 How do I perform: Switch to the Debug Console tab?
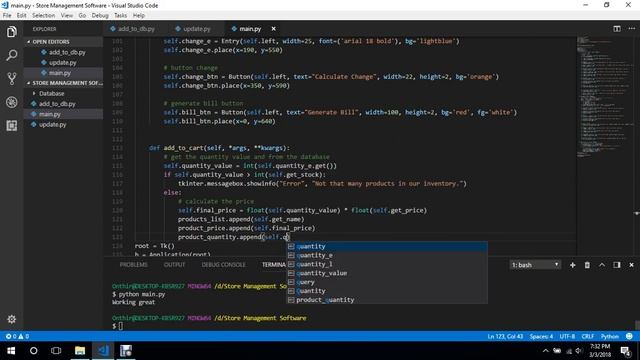223,265
